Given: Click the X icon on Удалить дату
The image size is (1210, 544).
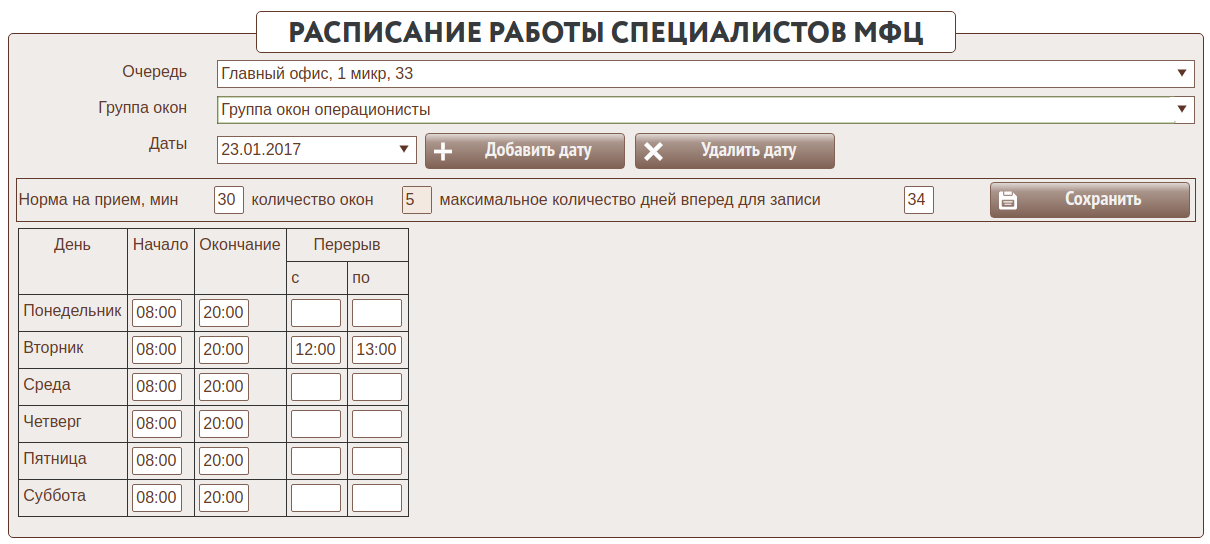Looking at the screenshot, I should point(653,151).
